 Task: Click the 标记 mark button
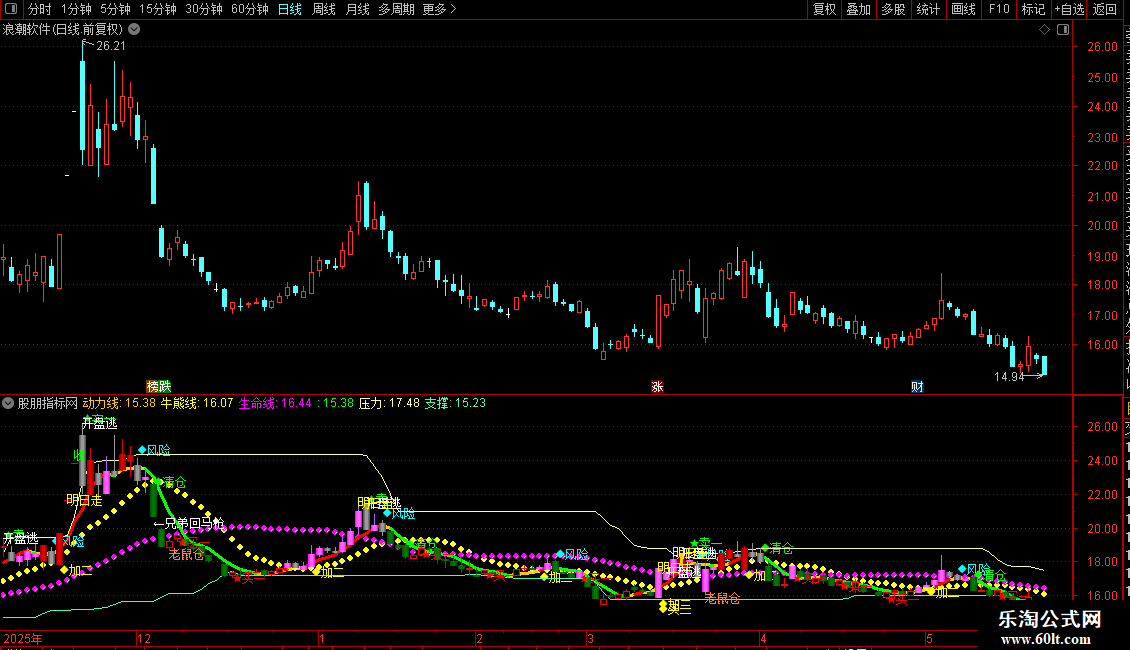click(1033, 9)
